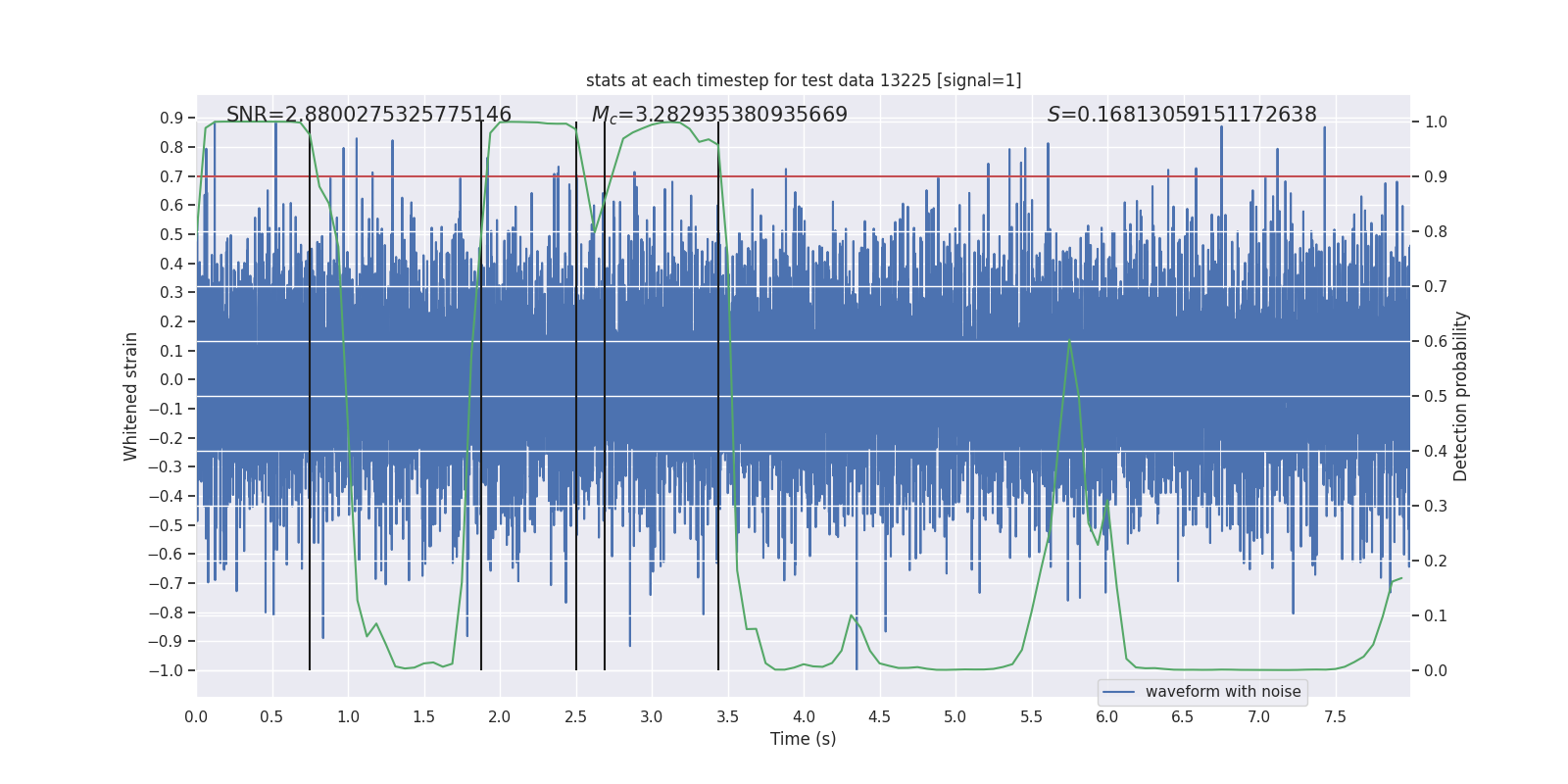This screenshot has height=784, width=1568.
Task: Click the Whitened strain tick label 0.7
Action: (x=171, y=176)
